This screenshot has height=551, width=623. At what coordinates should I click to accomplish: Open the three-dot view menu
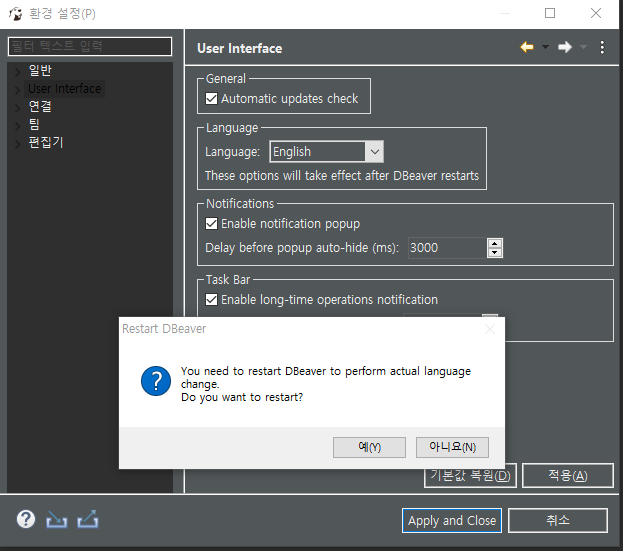602,47
